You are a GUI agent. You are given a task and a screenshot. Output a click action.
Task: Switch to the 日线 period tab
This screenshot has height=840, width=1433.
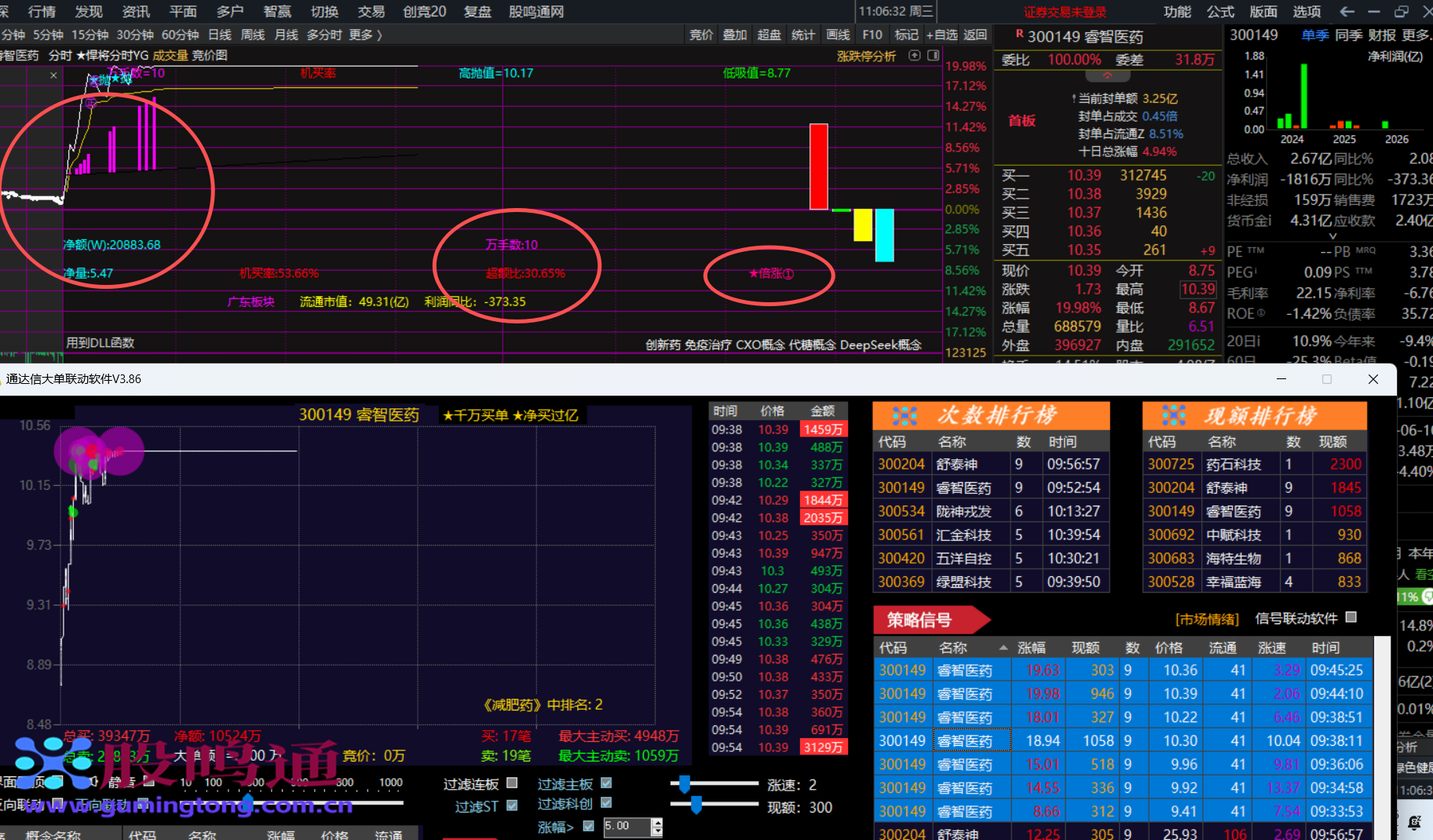[220, 35]
